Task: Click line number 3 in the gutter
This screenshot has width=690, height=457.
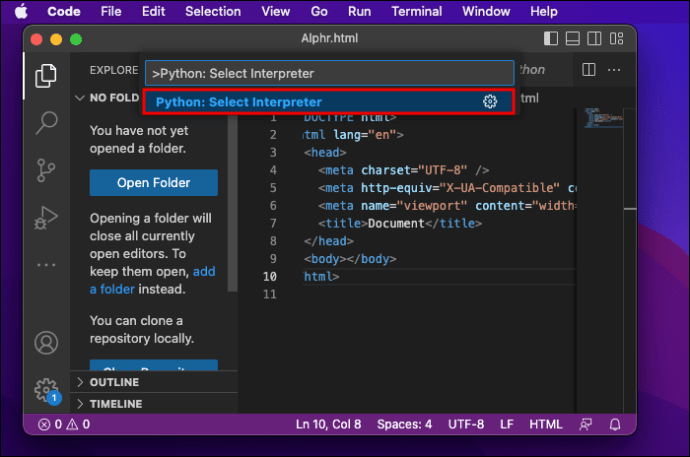Action: 273,153
